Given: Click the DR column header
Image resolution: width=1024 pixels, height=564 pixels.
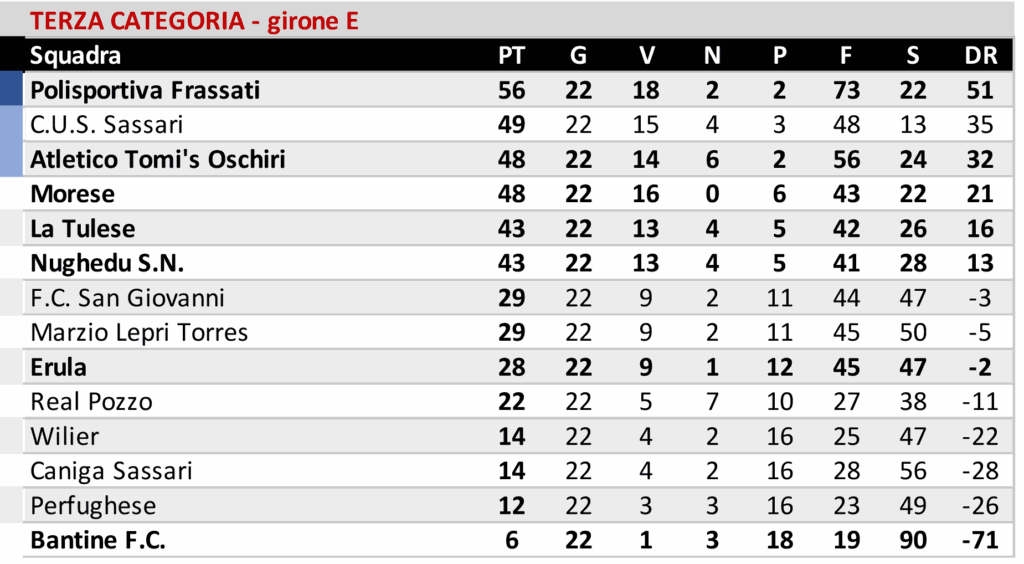Looking at the screenshot, I should 980,56.
